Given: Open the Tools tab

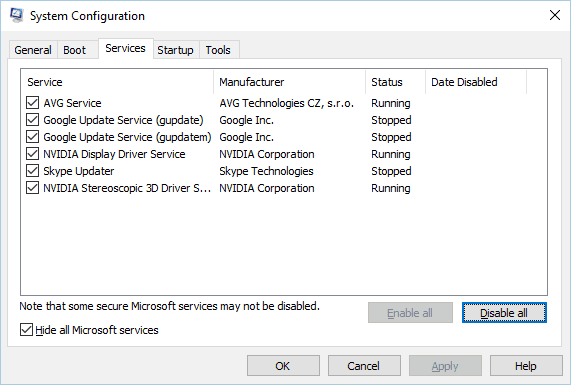Looking at the screenshot, I should pyautogui.click(x=218, y=50).
